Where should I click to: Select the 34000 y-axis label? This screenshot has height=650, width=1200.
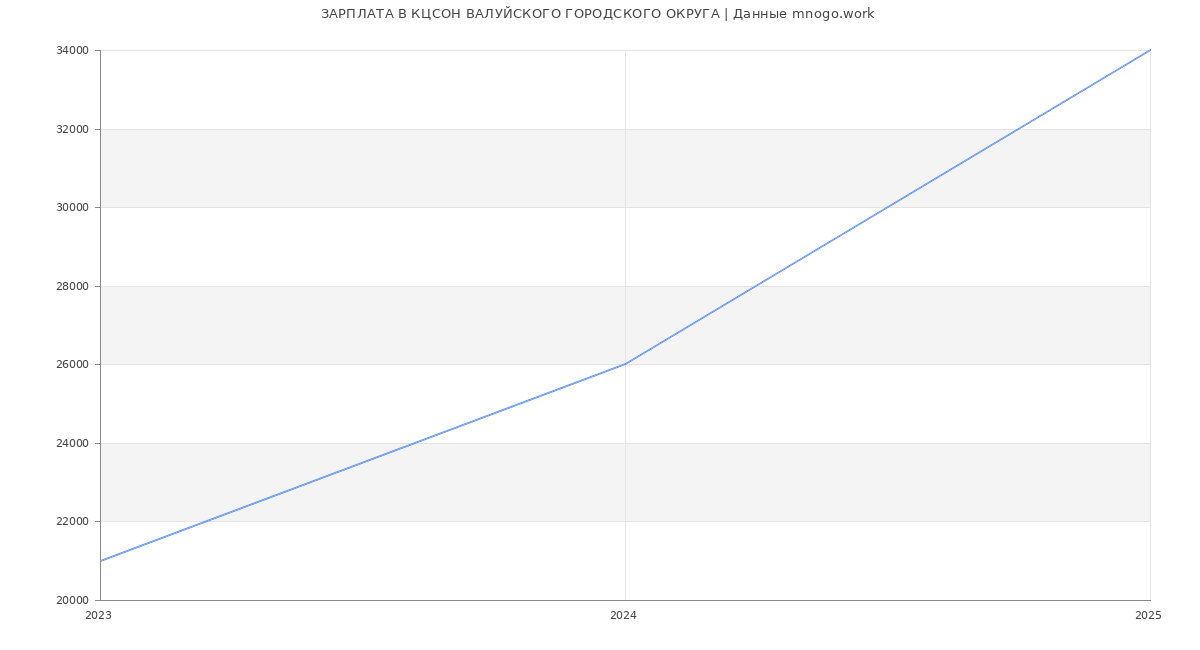(x=74, y=51)
